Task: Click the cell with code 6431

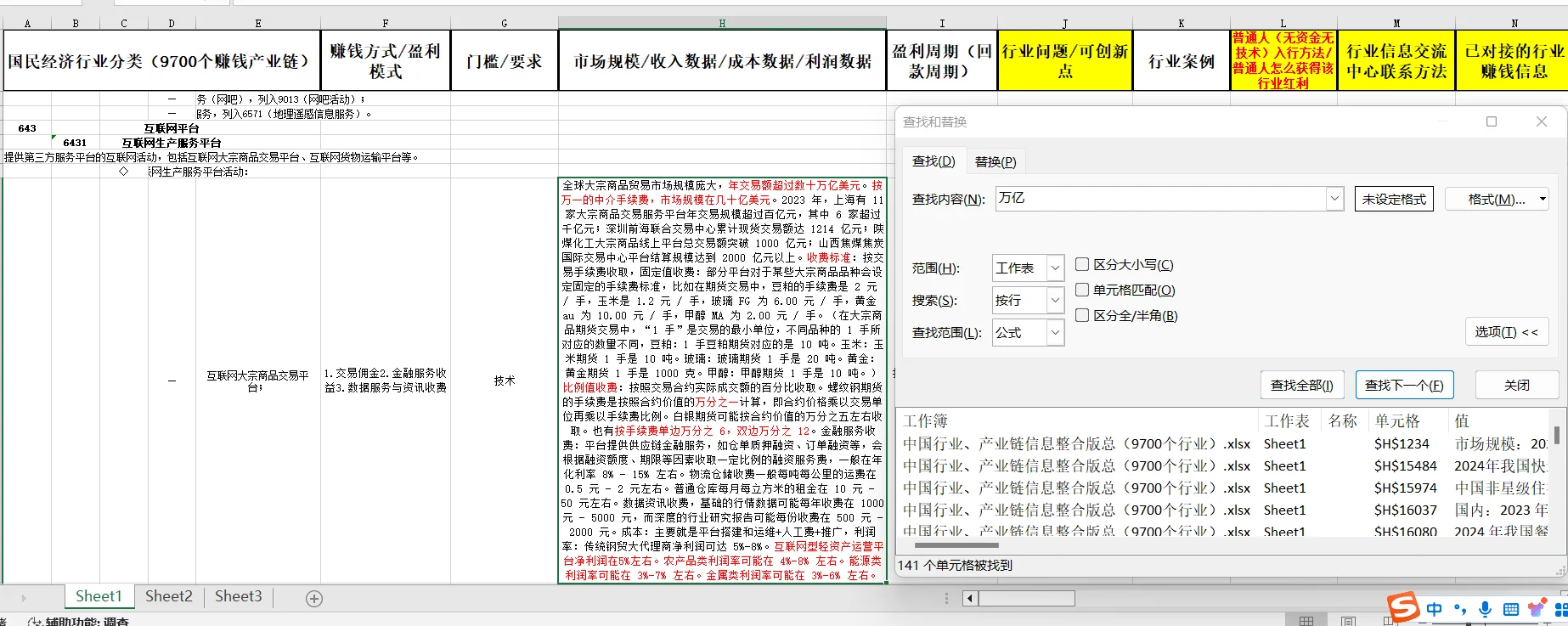Action: pos(75,143)
